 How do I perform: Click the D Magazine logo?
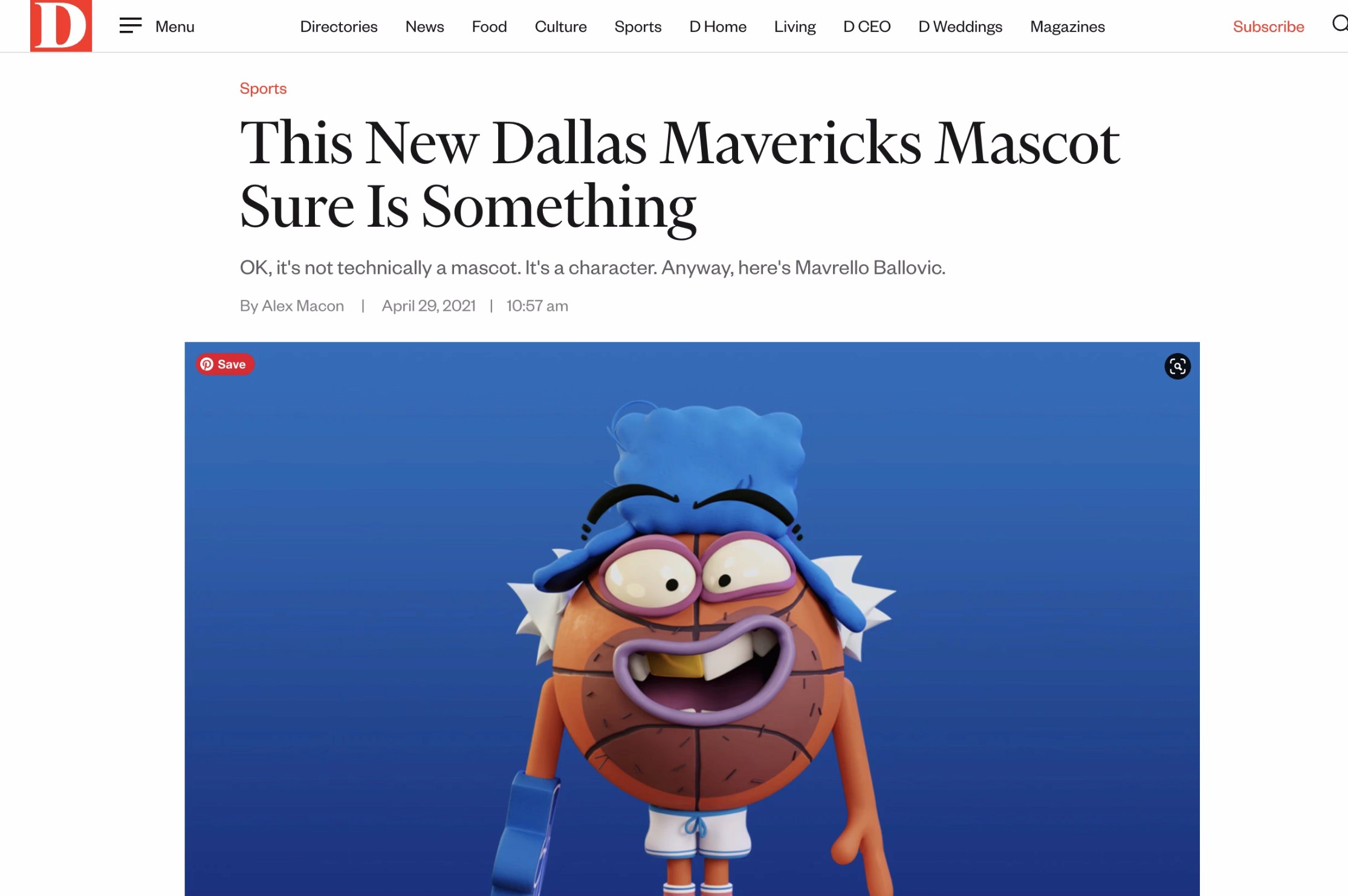[61, 25]
